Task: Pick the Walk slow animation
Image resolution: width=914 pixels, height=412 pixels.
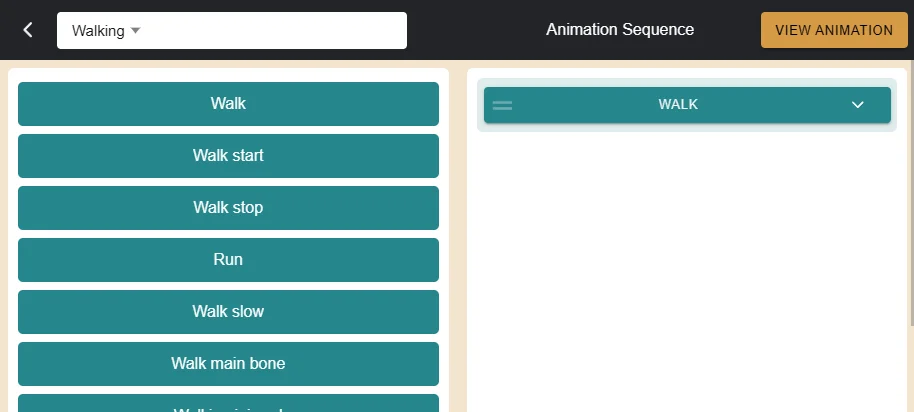Action: (228, 312)
